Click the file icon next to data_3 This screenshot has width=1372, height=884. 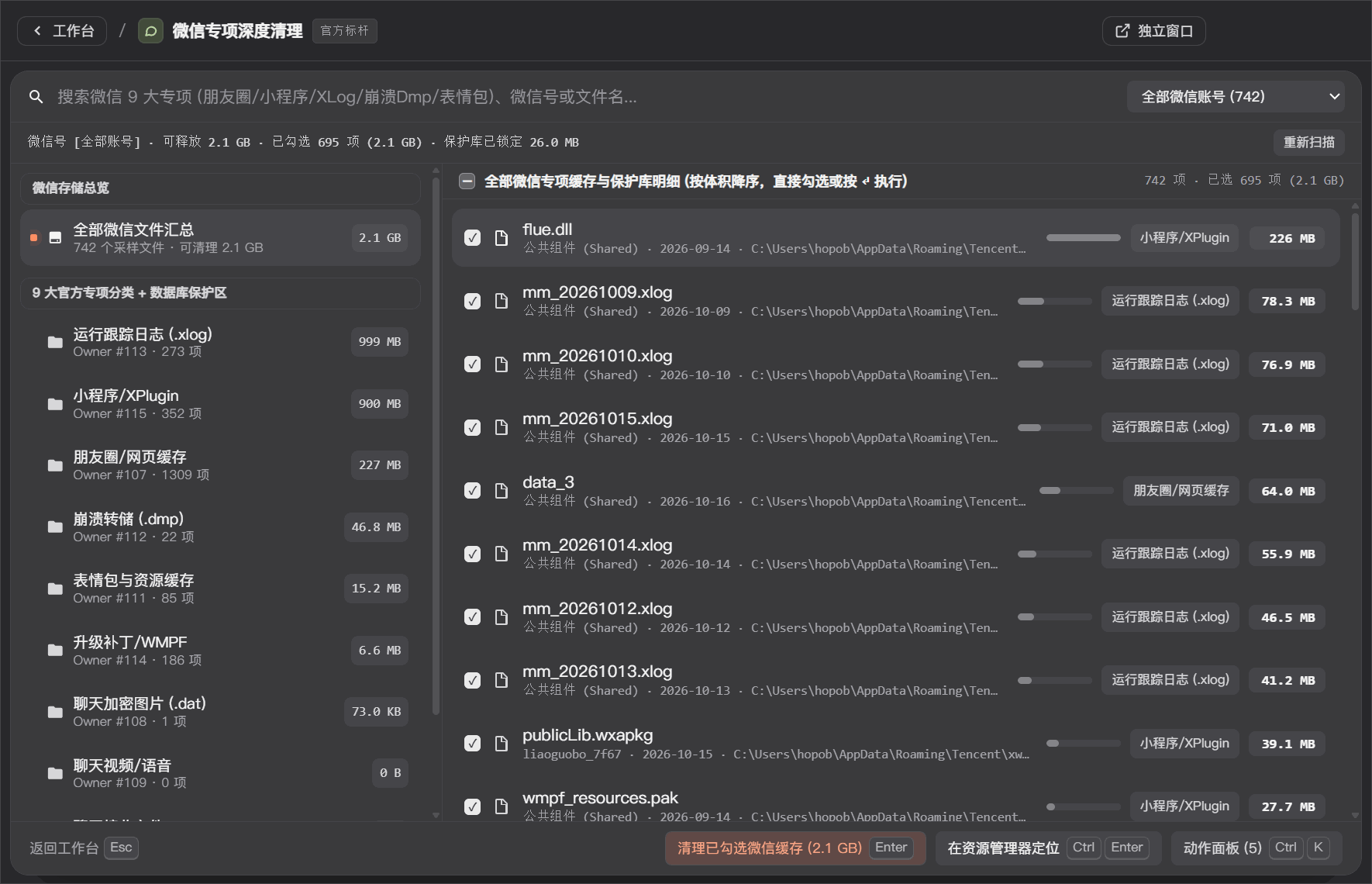point(502,491)
